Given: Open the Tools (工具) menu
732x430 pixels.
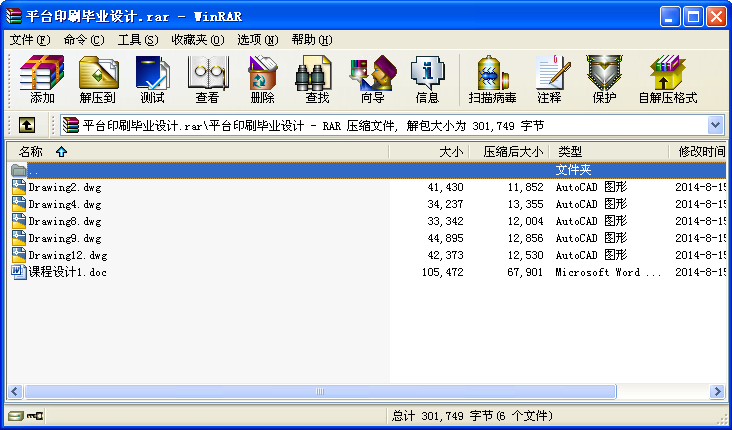Looking at the screenshot, I should coord(138,40).
